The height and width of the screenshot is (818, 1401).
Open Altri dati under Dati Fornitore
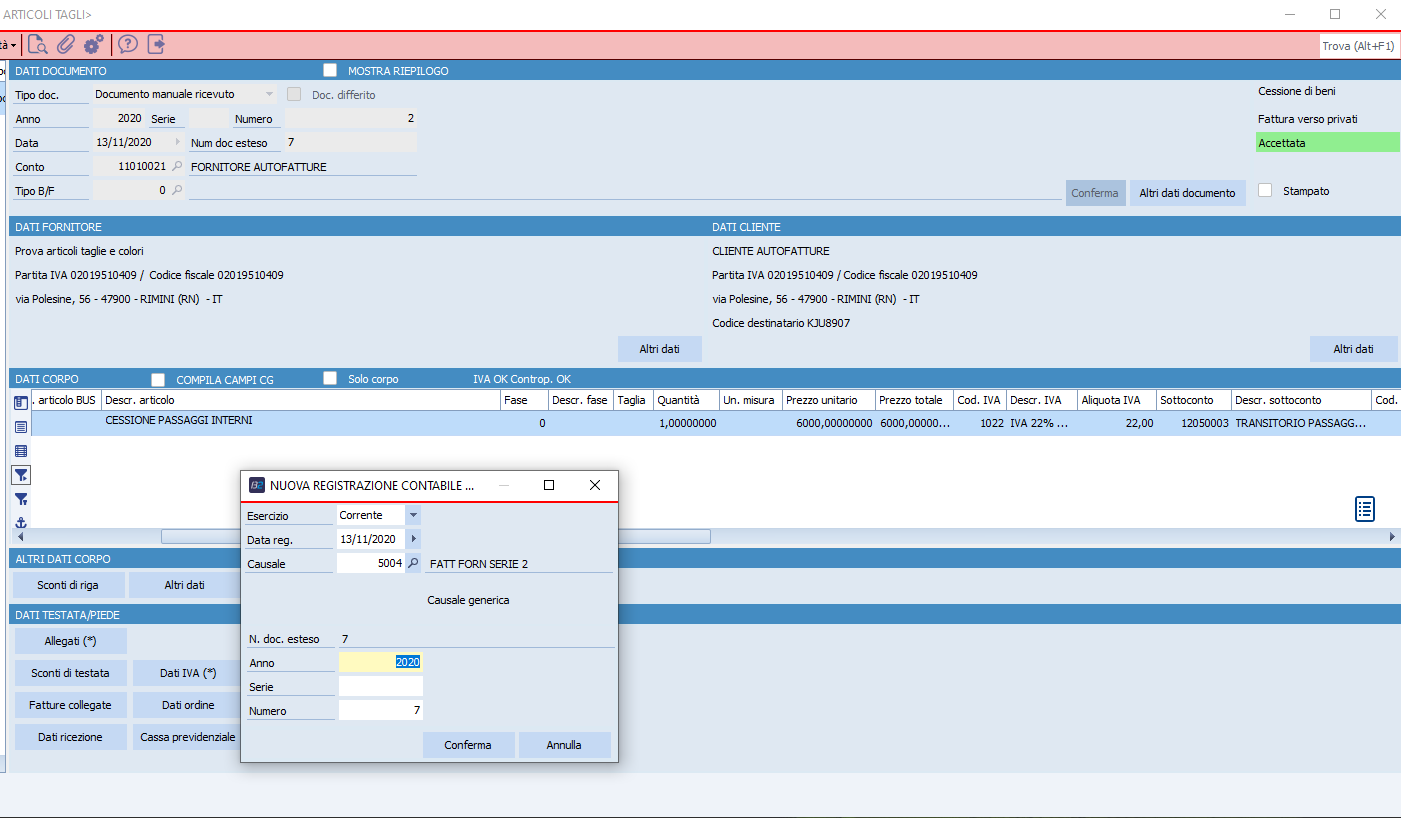(x=660, y=349)
